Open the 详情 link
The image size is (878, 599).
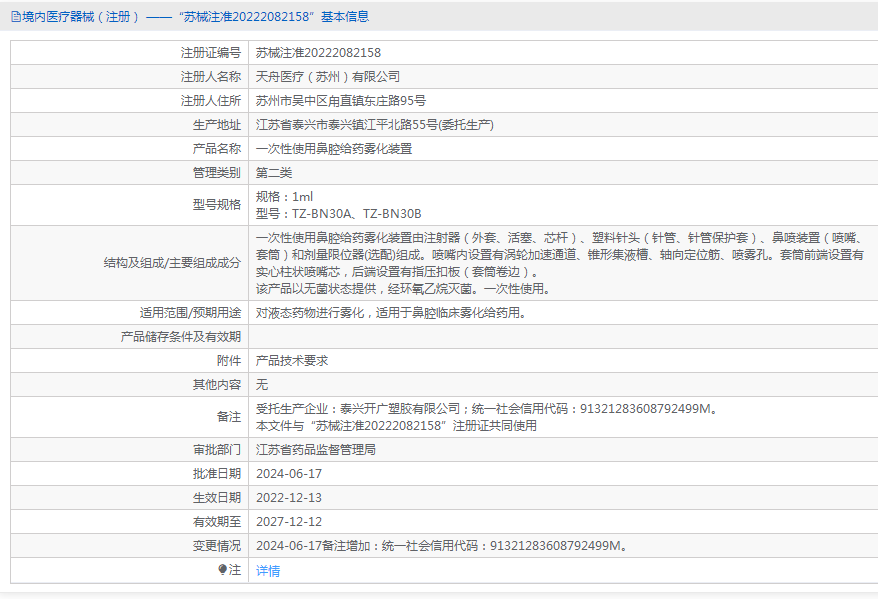[268, 570]
